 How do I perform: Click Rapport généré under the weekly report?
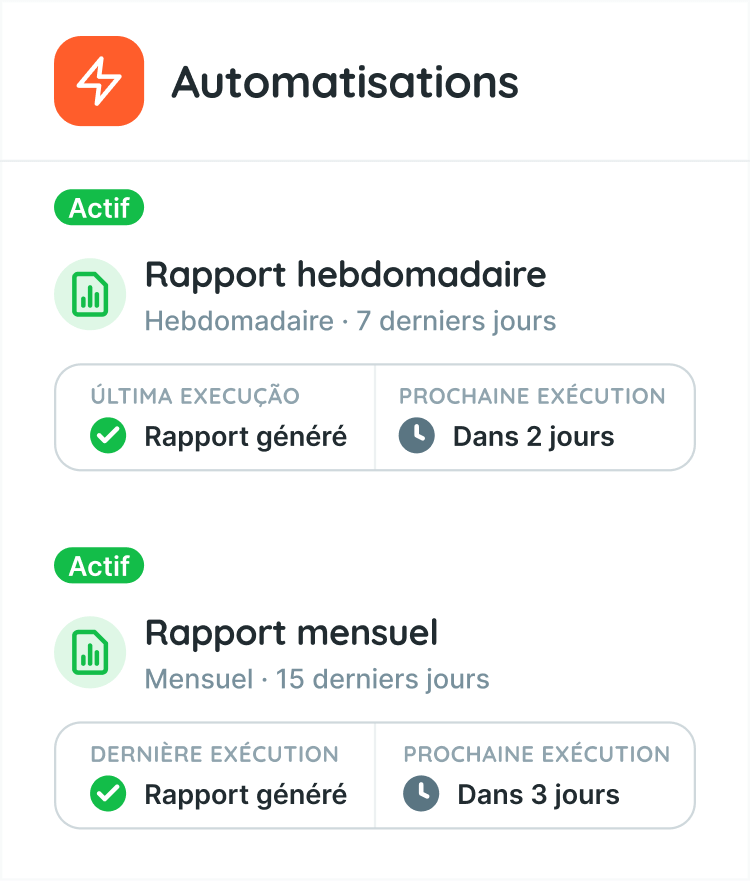tap(245, 437)
